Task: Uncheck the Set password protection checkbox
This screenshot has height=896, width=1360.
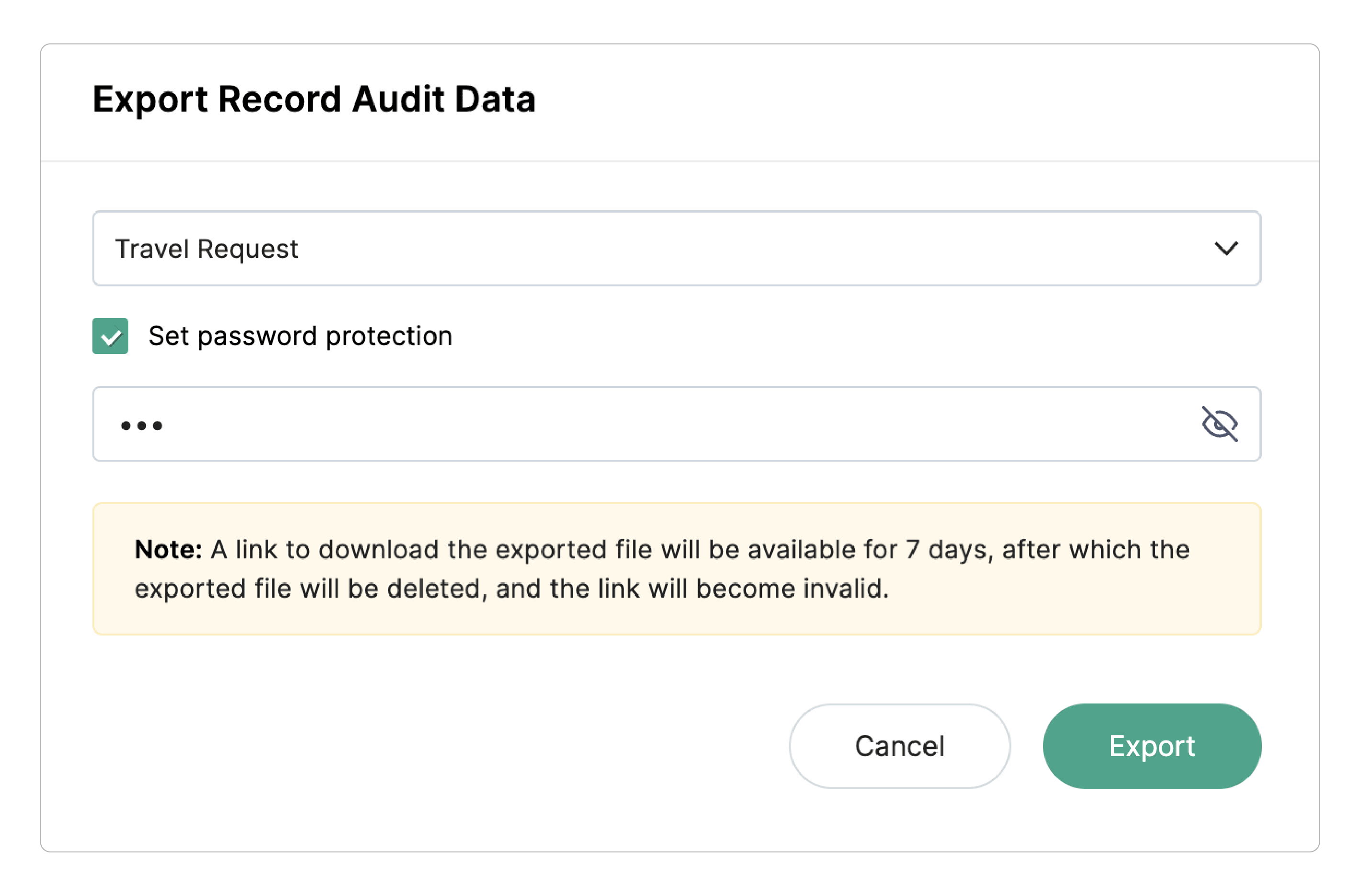Action: [110, 336]
